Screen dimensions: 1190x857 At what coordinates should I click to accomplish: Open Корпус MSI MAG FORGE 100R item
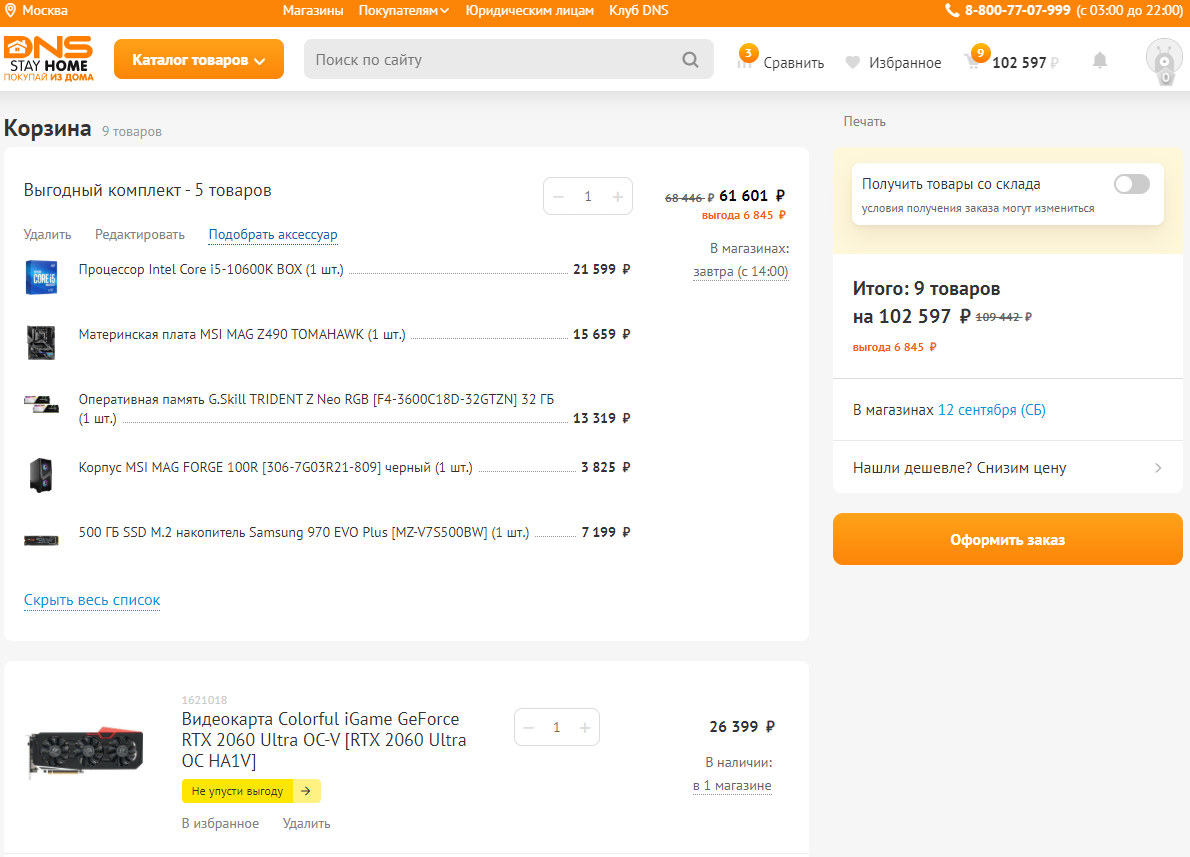click(275, 468)
